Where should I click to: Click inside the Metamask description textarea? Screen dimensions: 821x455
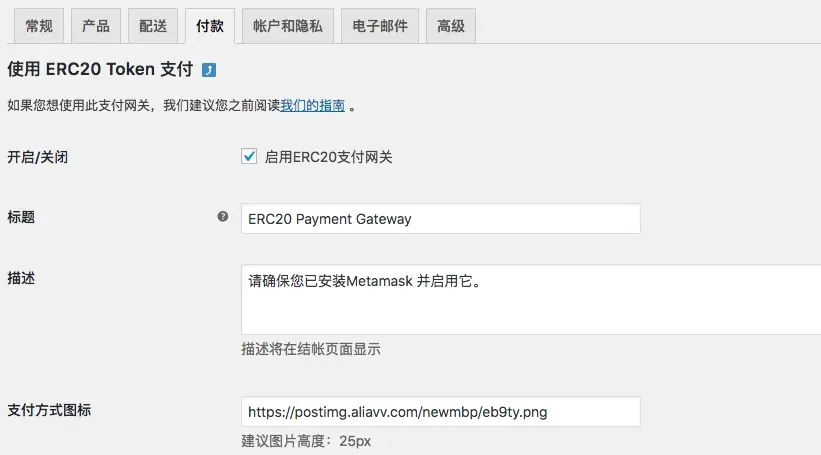531,299
